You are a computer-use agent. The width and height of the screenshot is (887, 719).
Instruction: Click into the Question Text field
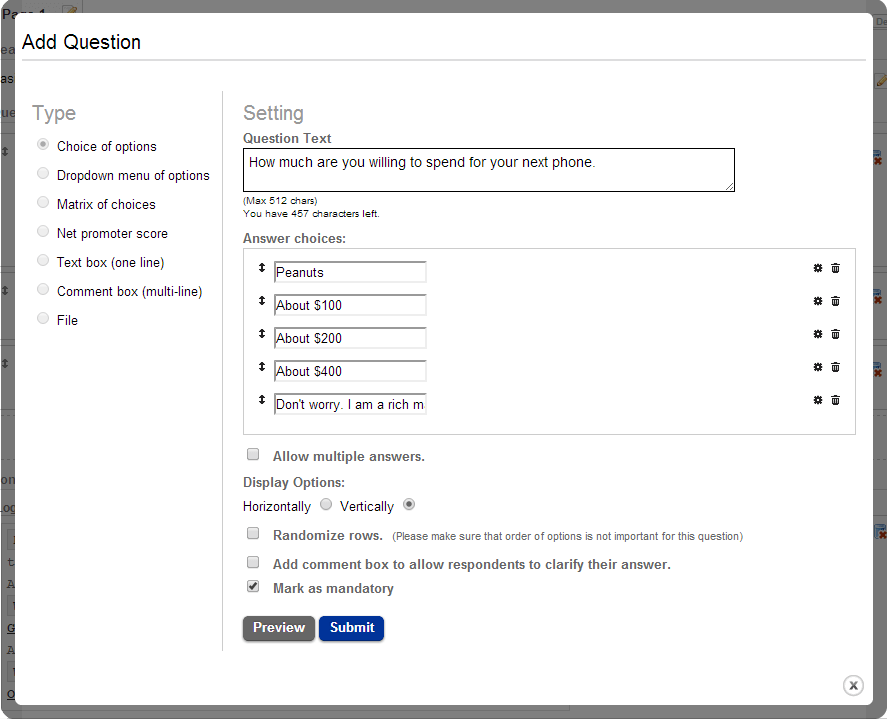point(488,170)
